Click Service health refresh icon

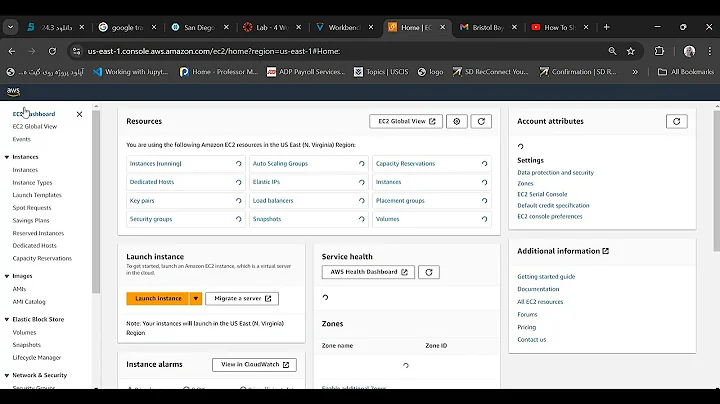429,272
